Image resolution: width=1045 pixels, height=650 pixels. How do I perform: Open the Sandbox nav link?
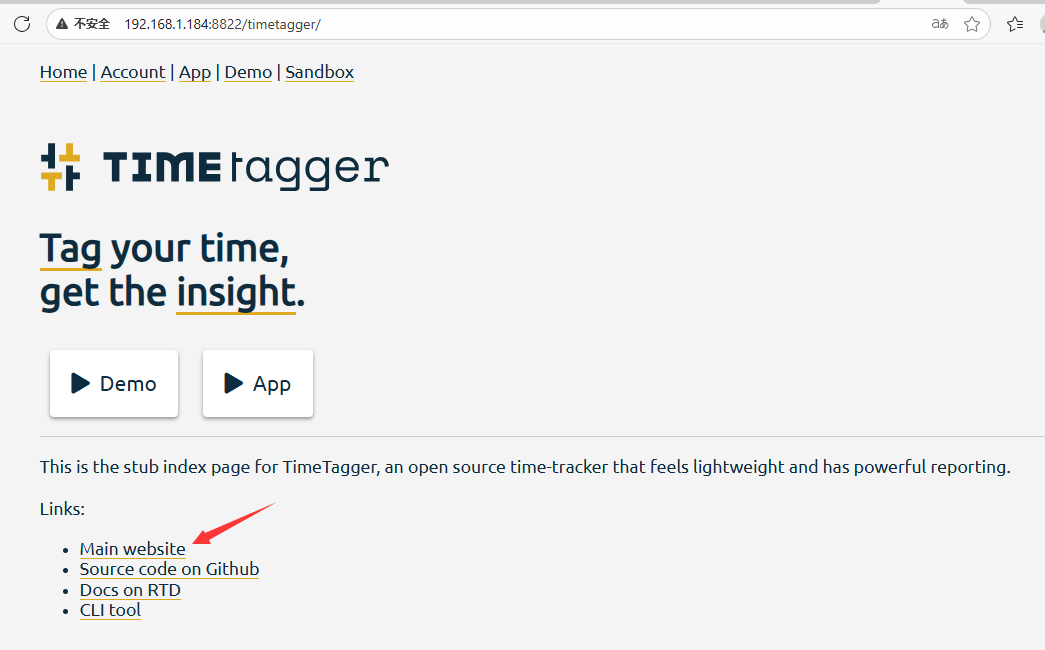[319, 72]
